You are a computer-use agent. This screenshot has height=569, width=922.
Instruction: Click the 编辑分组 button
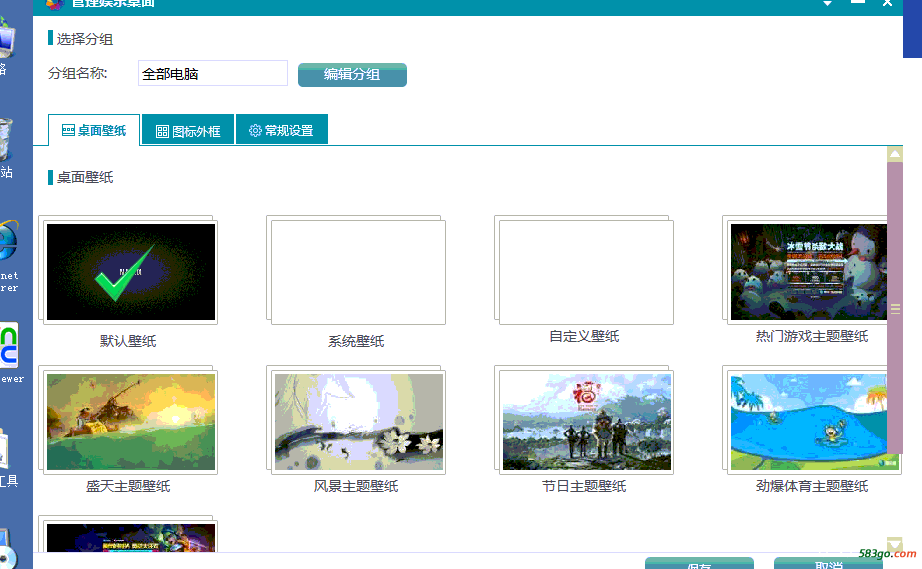tap(352, 75)
